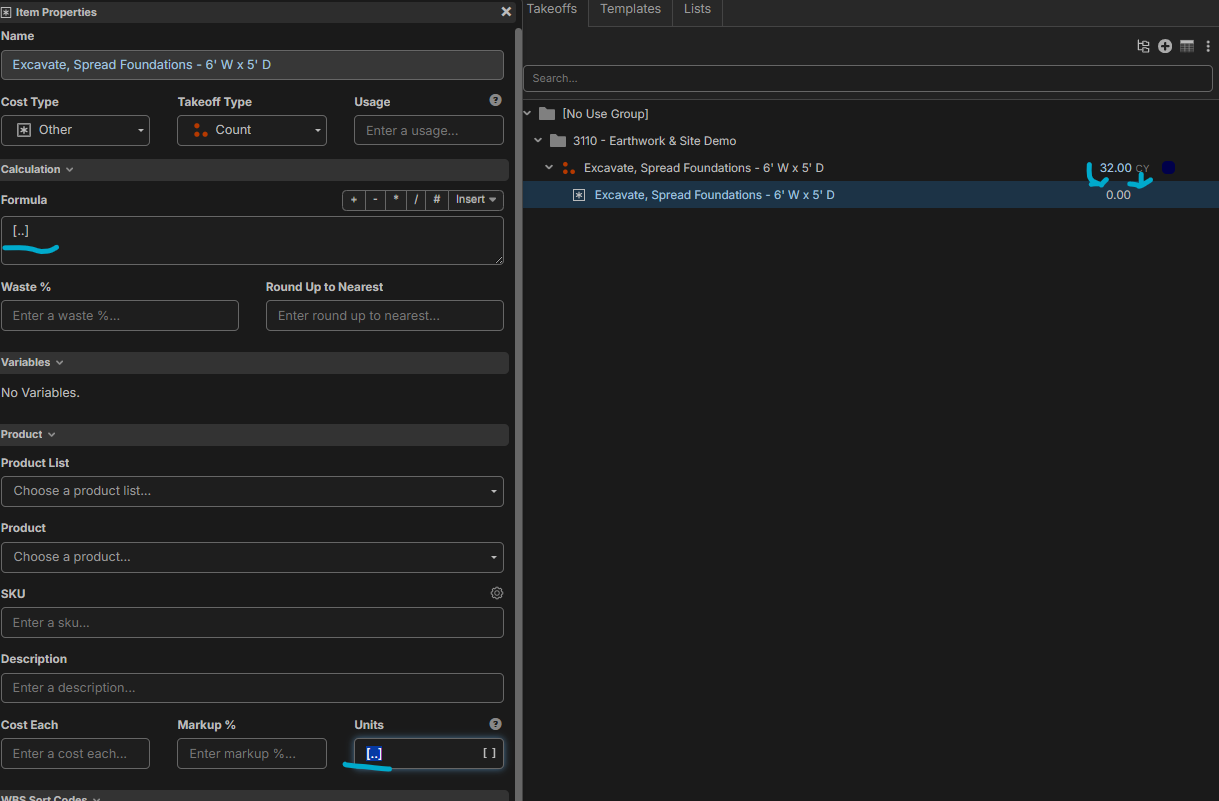Switch to the Lists tab

(697, 9)
